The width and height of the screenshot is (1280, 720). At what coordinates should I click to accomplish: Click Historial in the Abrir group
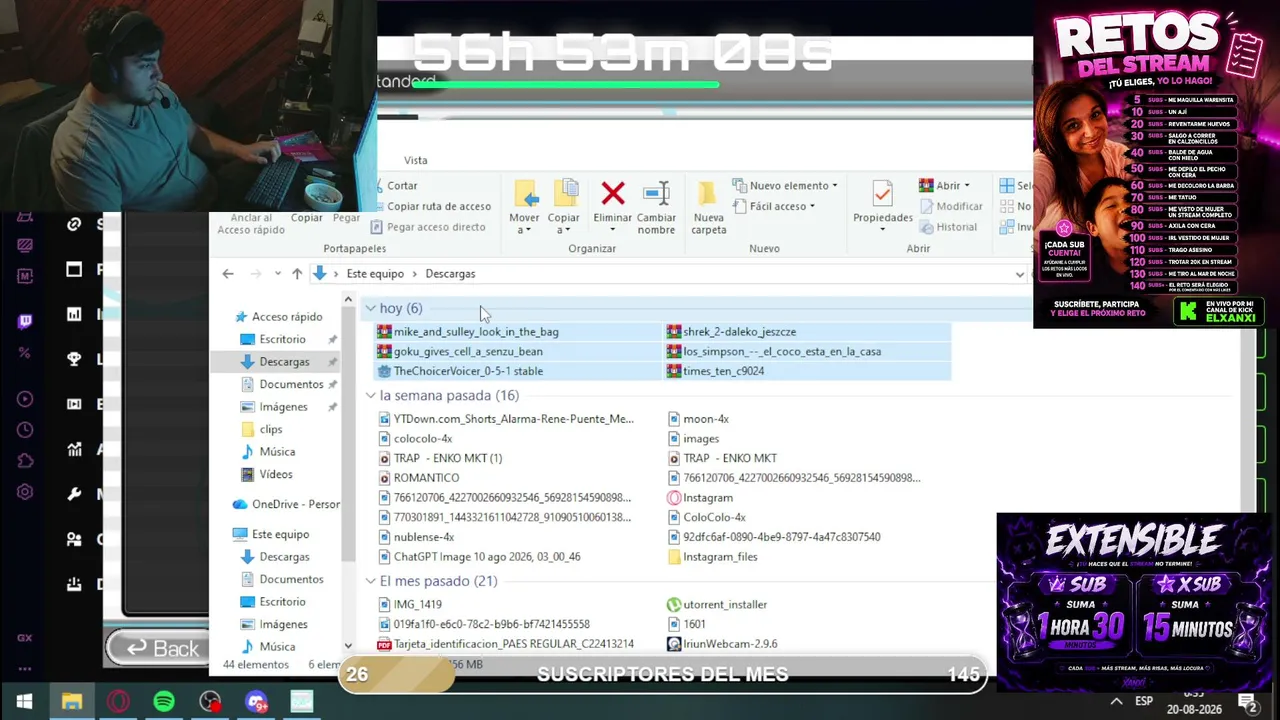click(947, 227)
